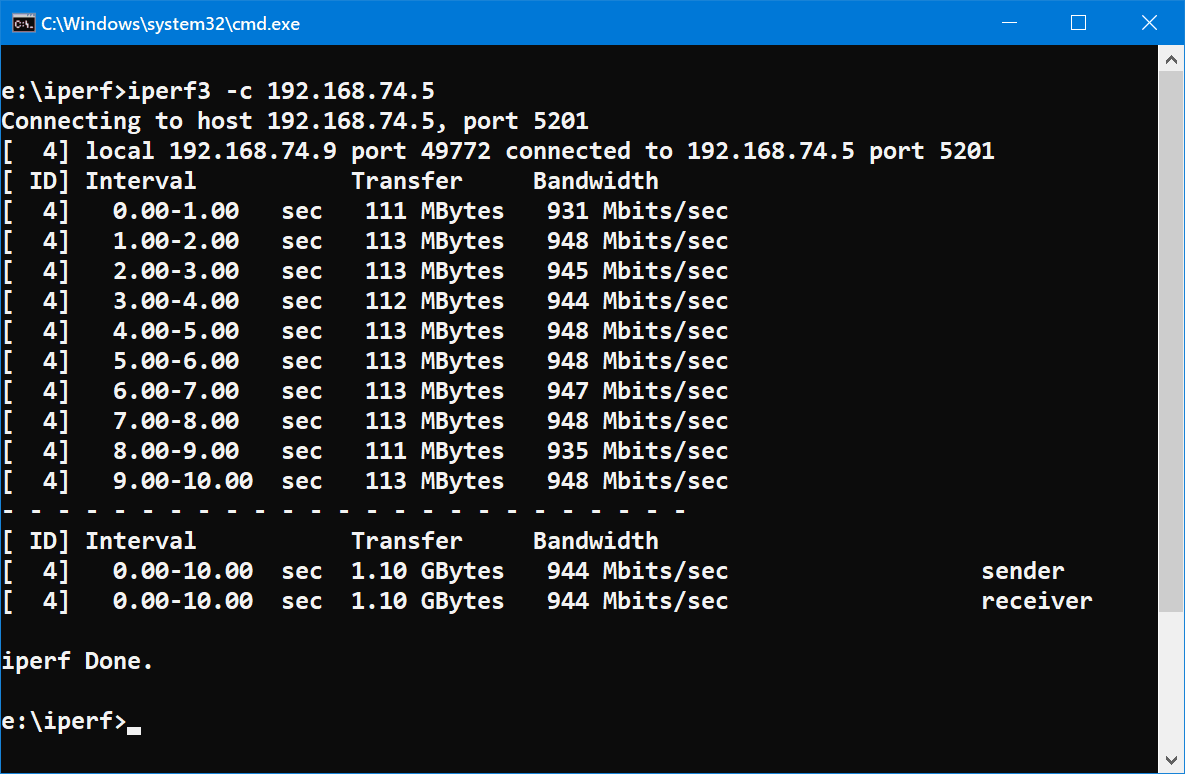Click 'Connecting to host 192.168.74.5, port 5201' line

coord(295,121)
